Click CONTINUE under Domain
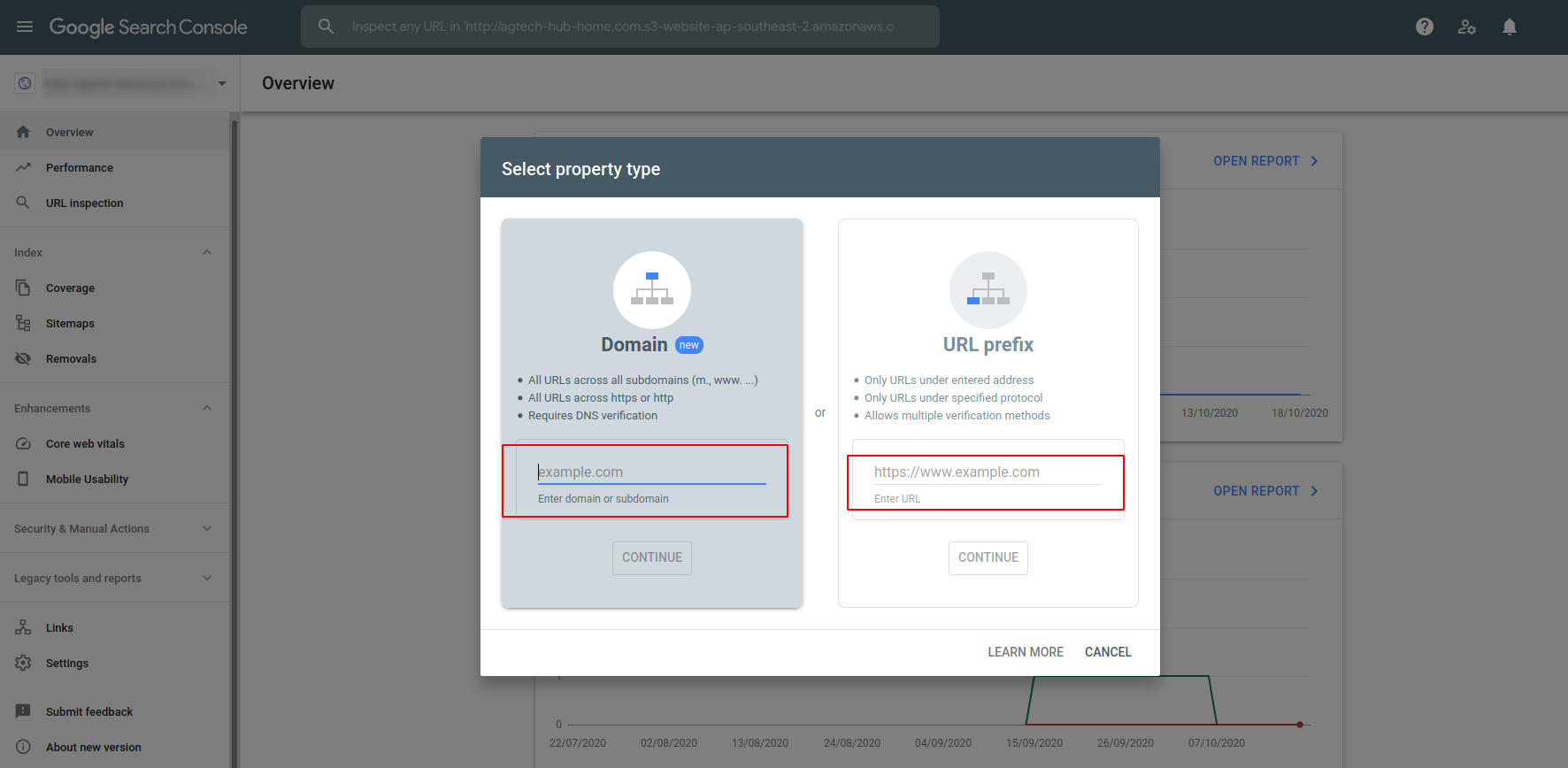This screenshot has height=768, width=1568. tap(652, 557)
